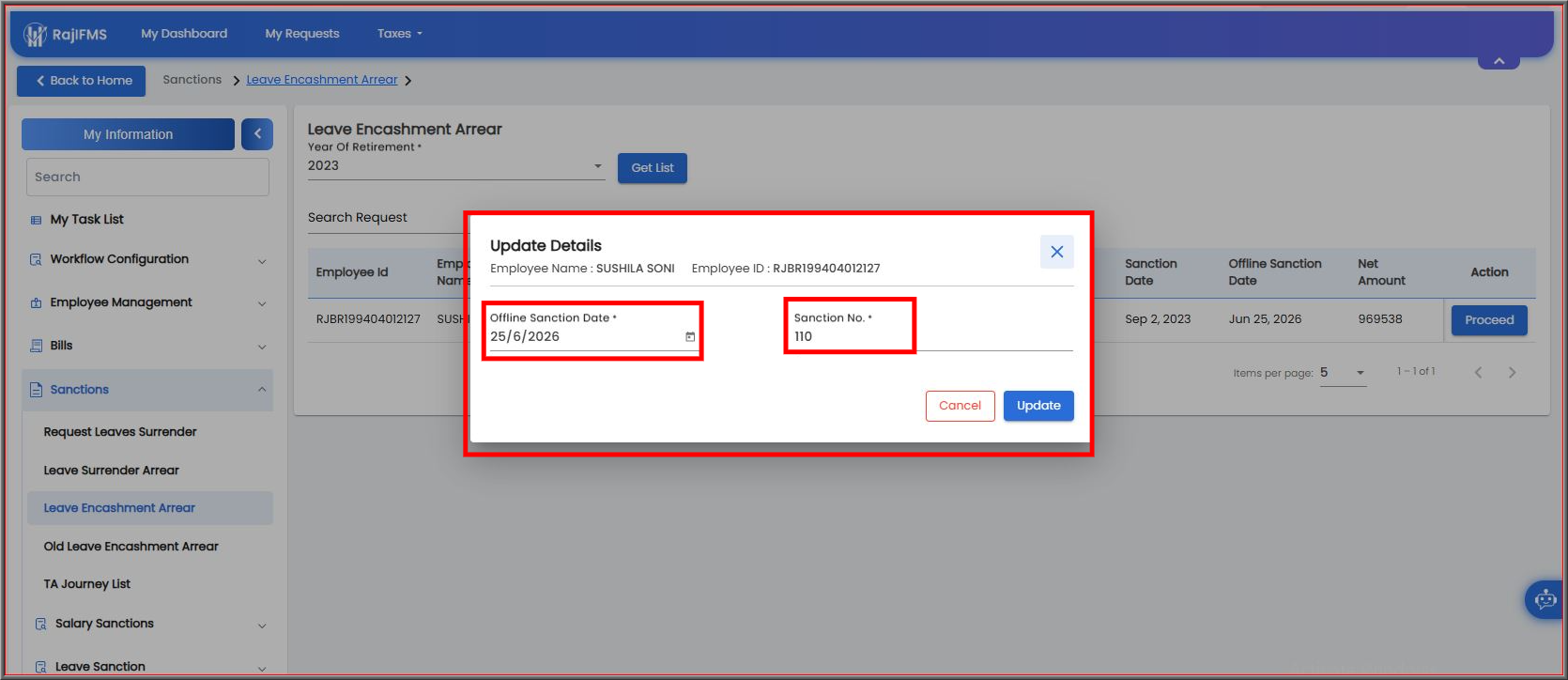Click the Workflow Configuration icon
The height and width of the screenshot is (680, 1568).
[36, 259]
